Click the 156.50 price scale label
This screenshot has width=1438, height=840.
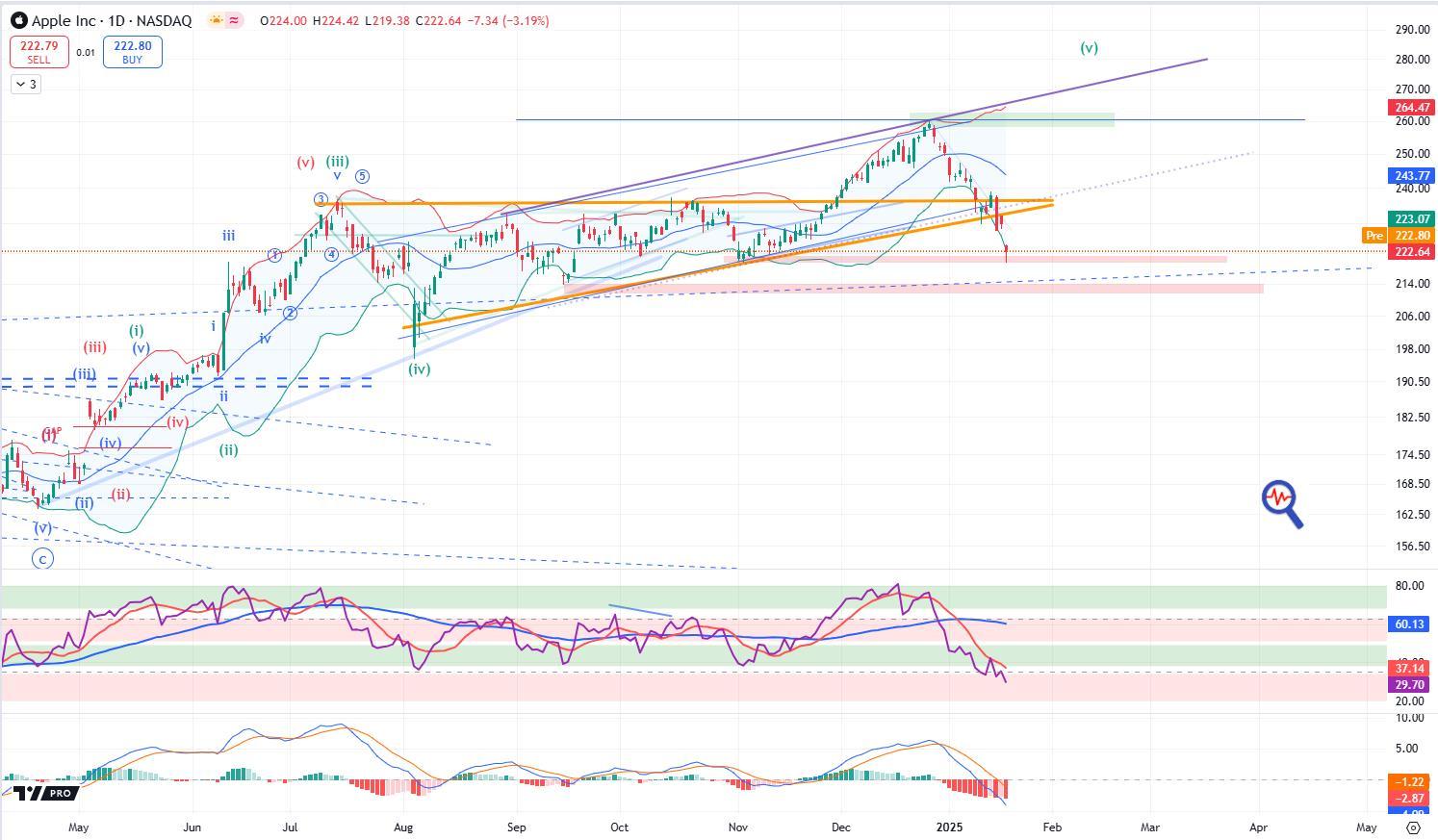(x=1412, y=547)
